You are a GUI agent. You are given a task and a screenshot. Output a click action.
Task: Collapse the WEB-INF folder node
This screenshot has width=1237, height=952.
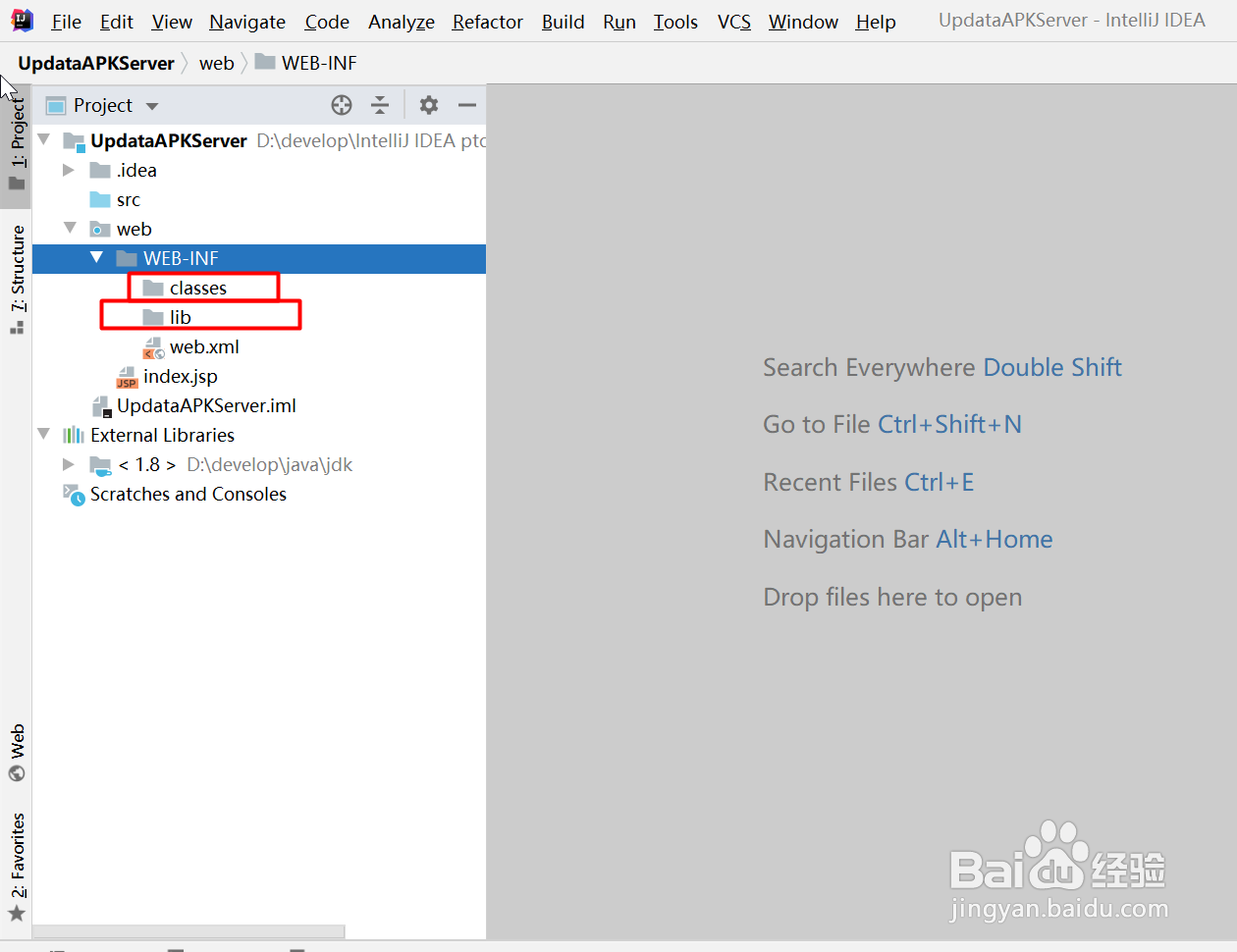(96, 257)
